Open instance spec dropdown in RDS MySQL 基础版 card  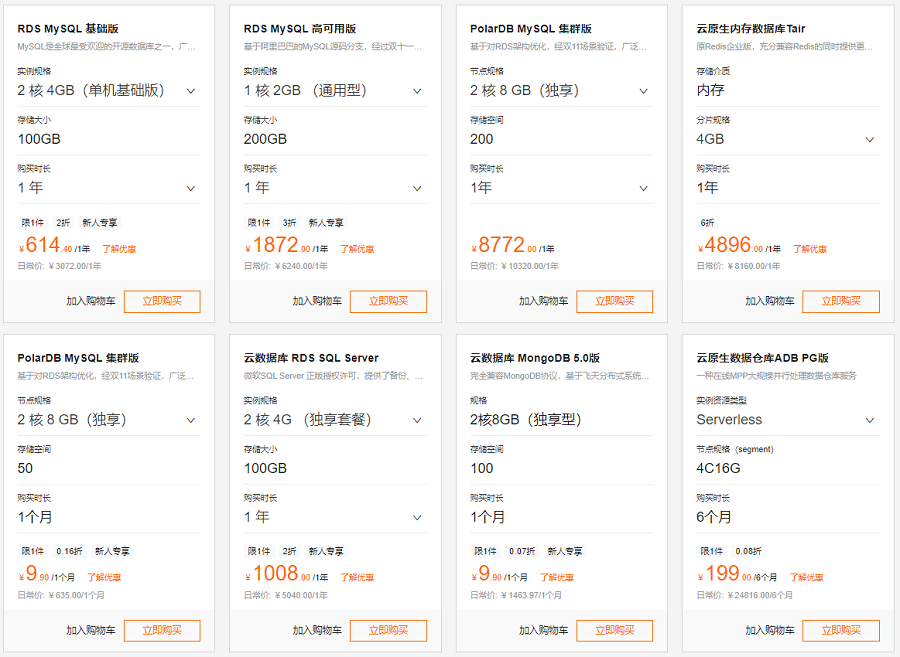point(108,91)
